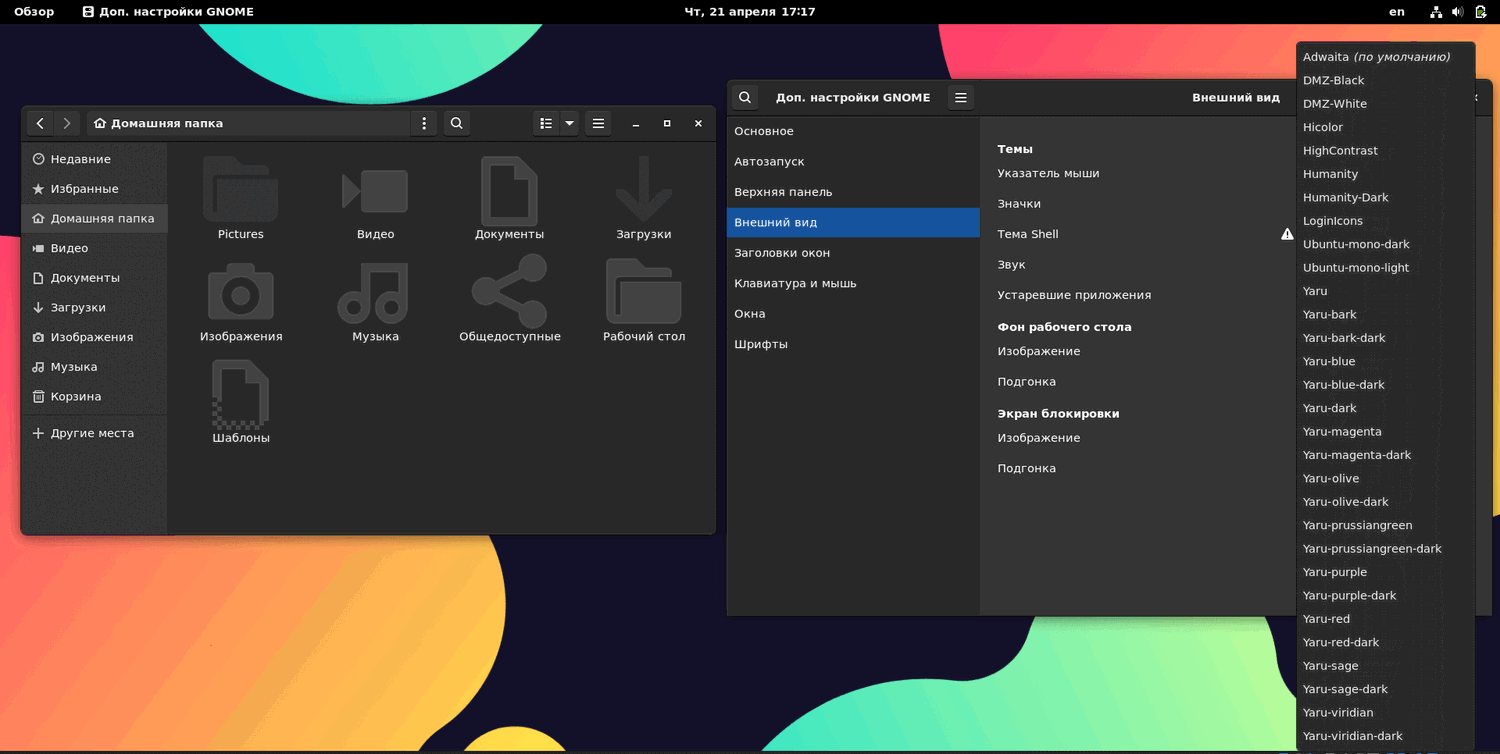
Task: Open the network status icon in top bar
Action: coord(1436,12)
